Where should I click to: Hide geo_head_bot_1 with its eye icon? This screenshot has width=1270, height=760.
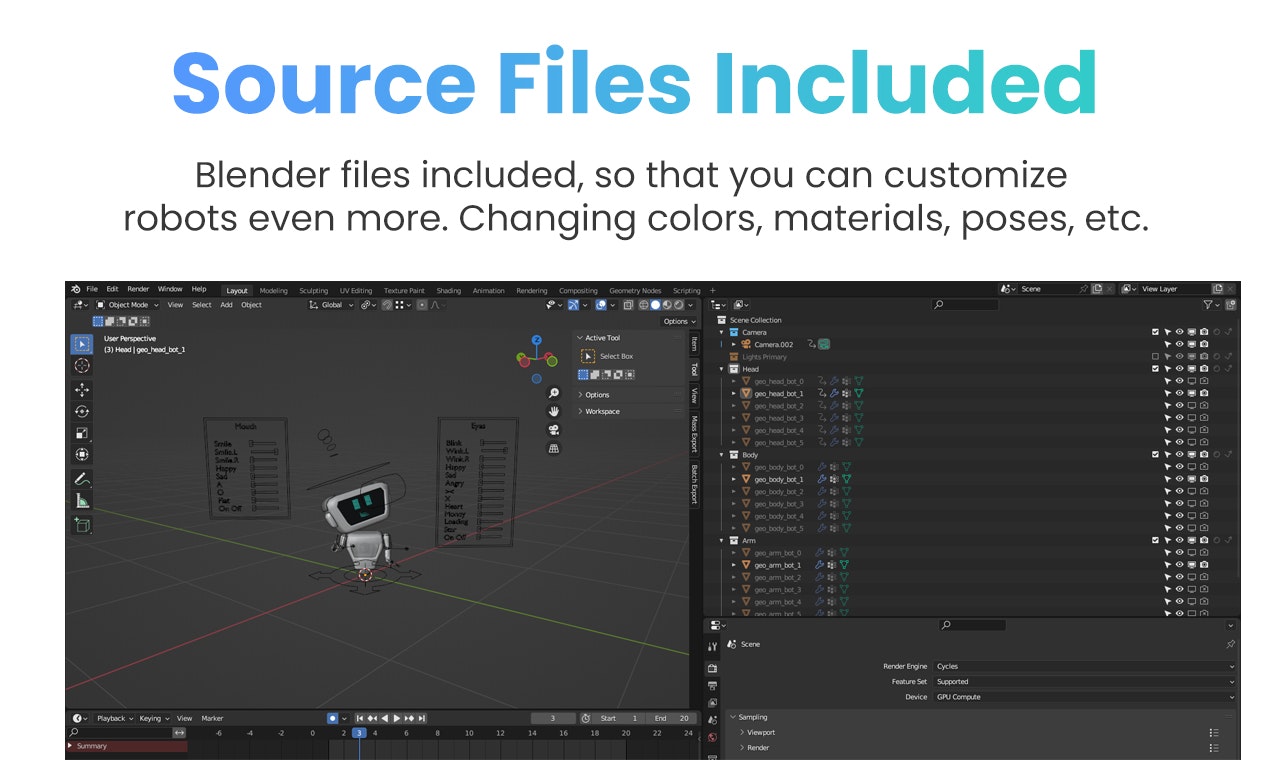[1179, 393]
